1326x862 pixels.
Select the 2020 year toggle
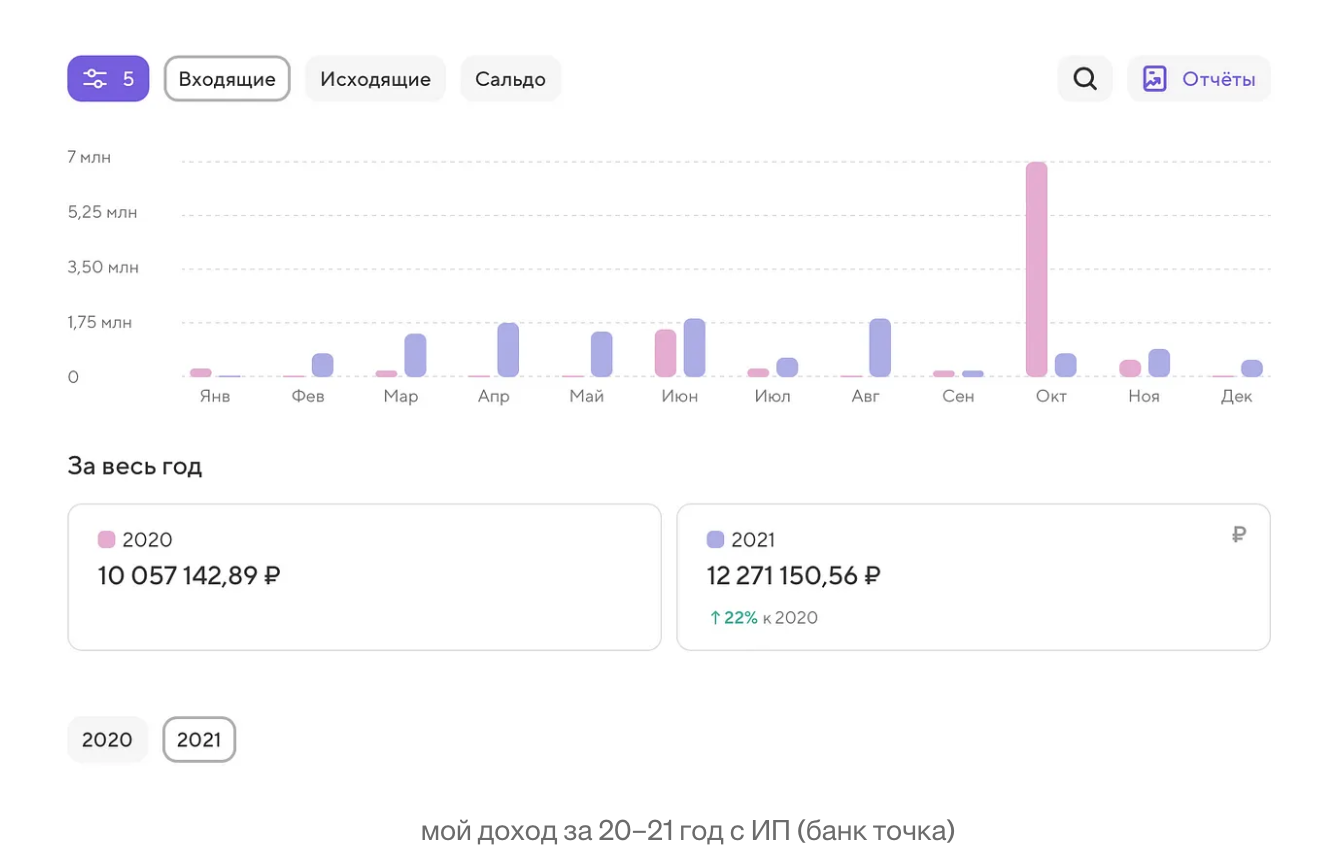(x=107, y=740)
